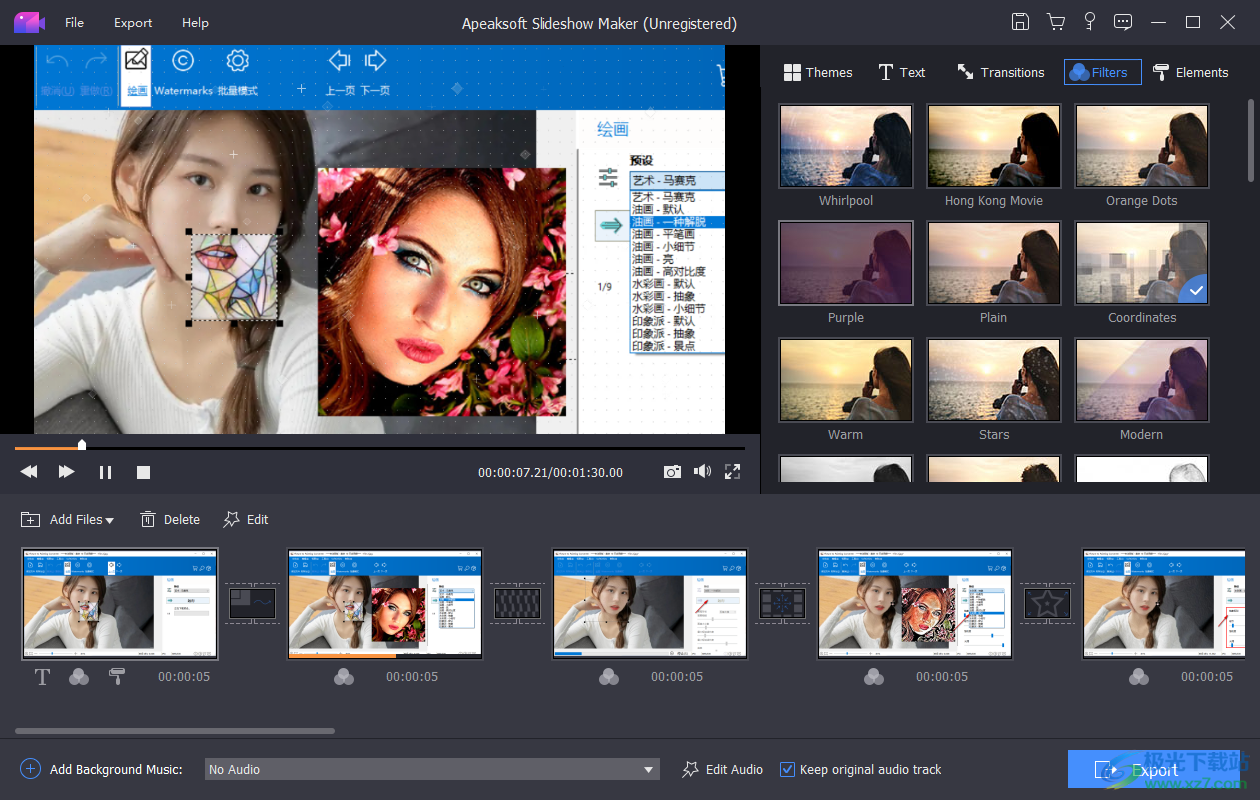The image size is (1260, 800).
Task: Toggle Keep original audio track checkbox
Action: coord(789,769)
